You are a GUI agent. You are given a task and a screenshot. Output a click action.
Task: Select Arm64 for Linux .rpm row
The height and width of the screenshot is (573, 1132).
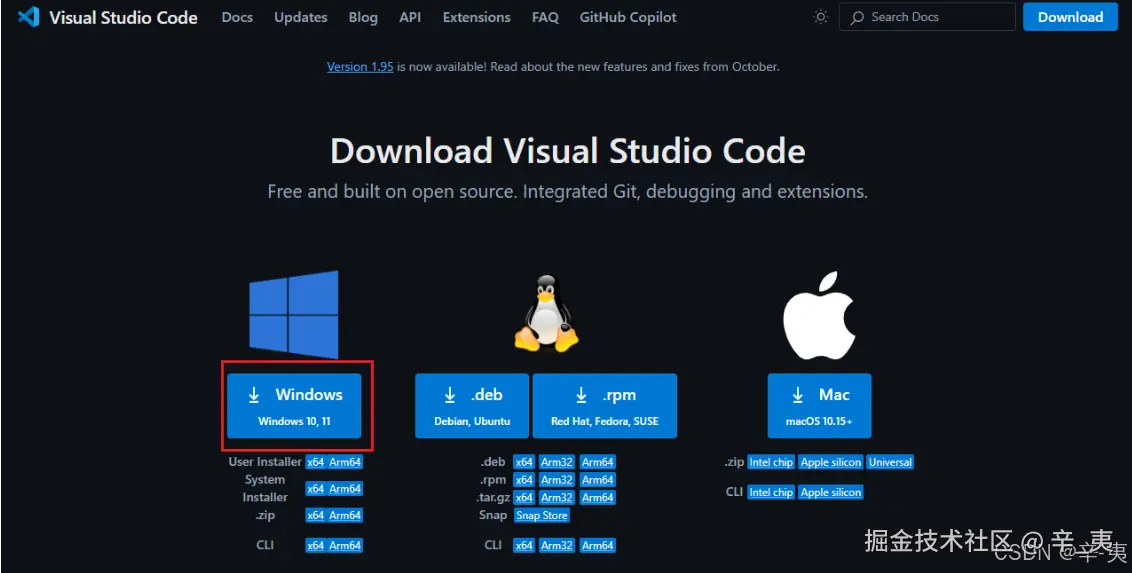pos(598,480)
